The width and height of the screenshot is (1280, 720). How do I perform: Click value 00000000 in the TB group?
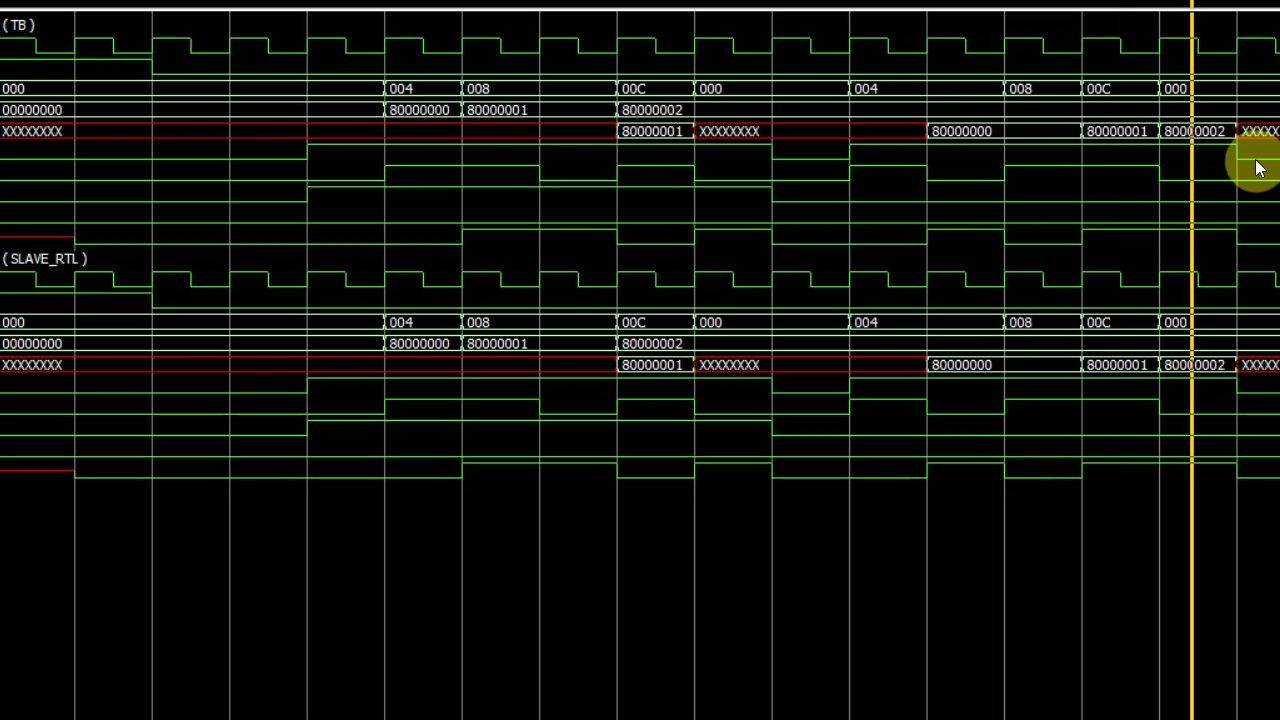[x=32, y=110]
